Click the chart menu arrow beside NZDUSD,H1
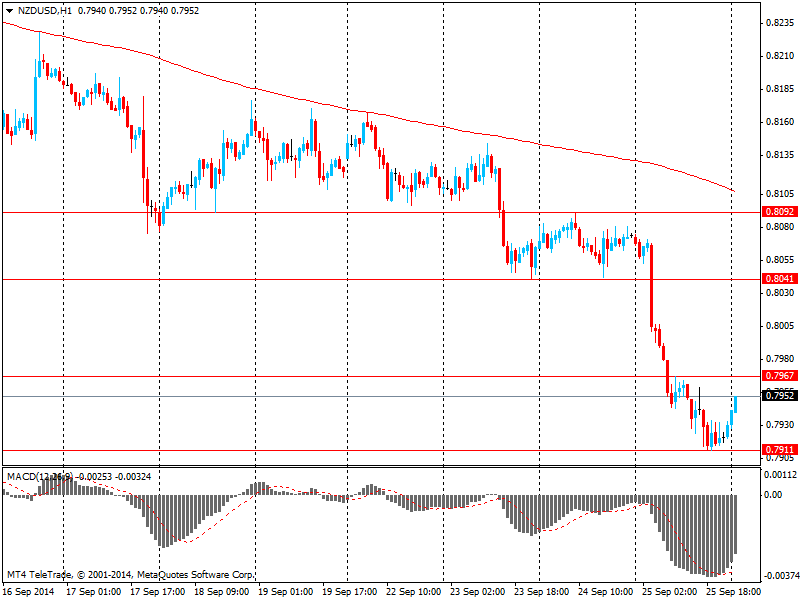Image resolution: width=800 pixels, height=600 pixels. point(10,11)
